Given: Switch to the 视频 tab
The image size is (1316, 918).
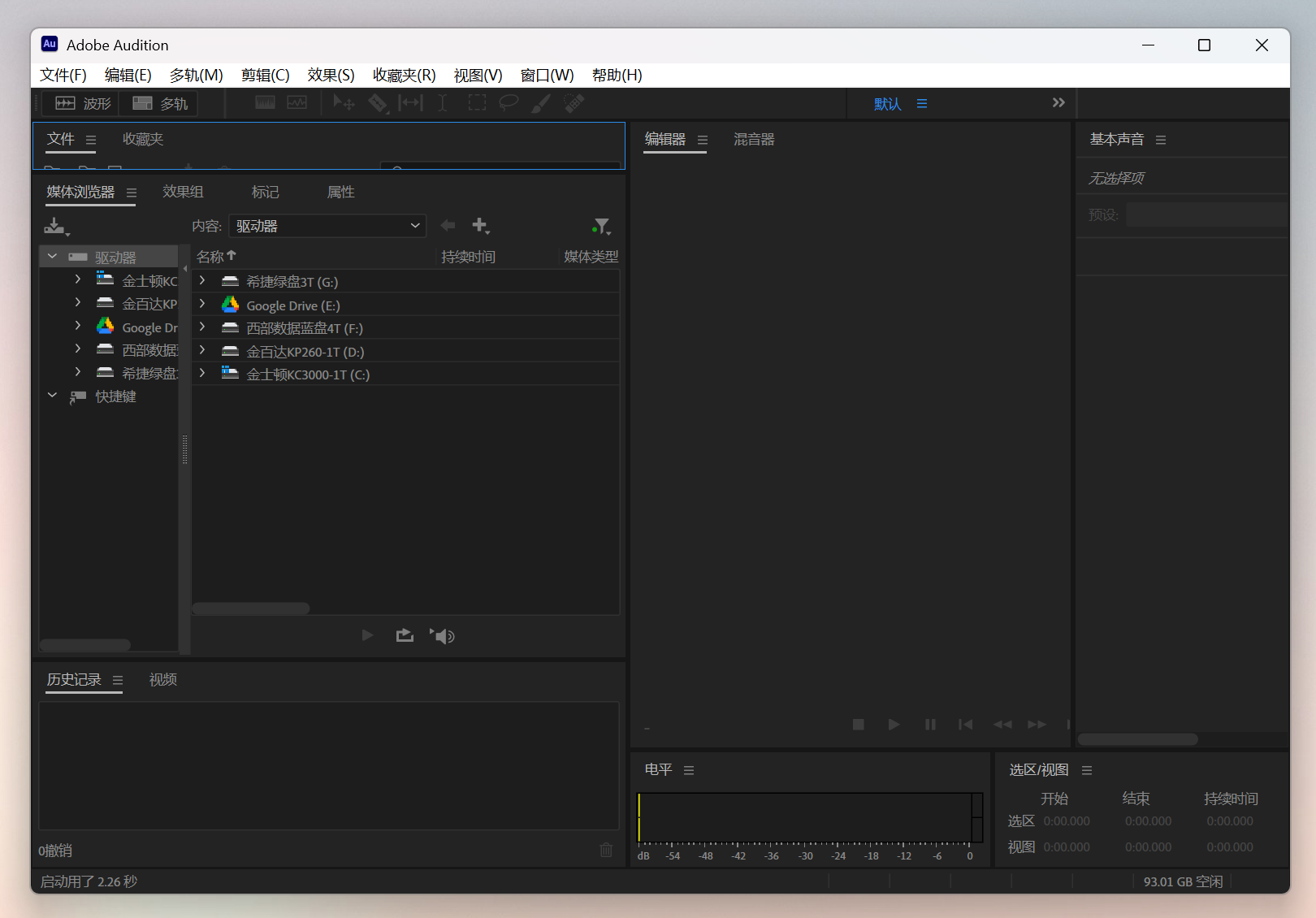Looking at the screenshot, I should (163, 679).
